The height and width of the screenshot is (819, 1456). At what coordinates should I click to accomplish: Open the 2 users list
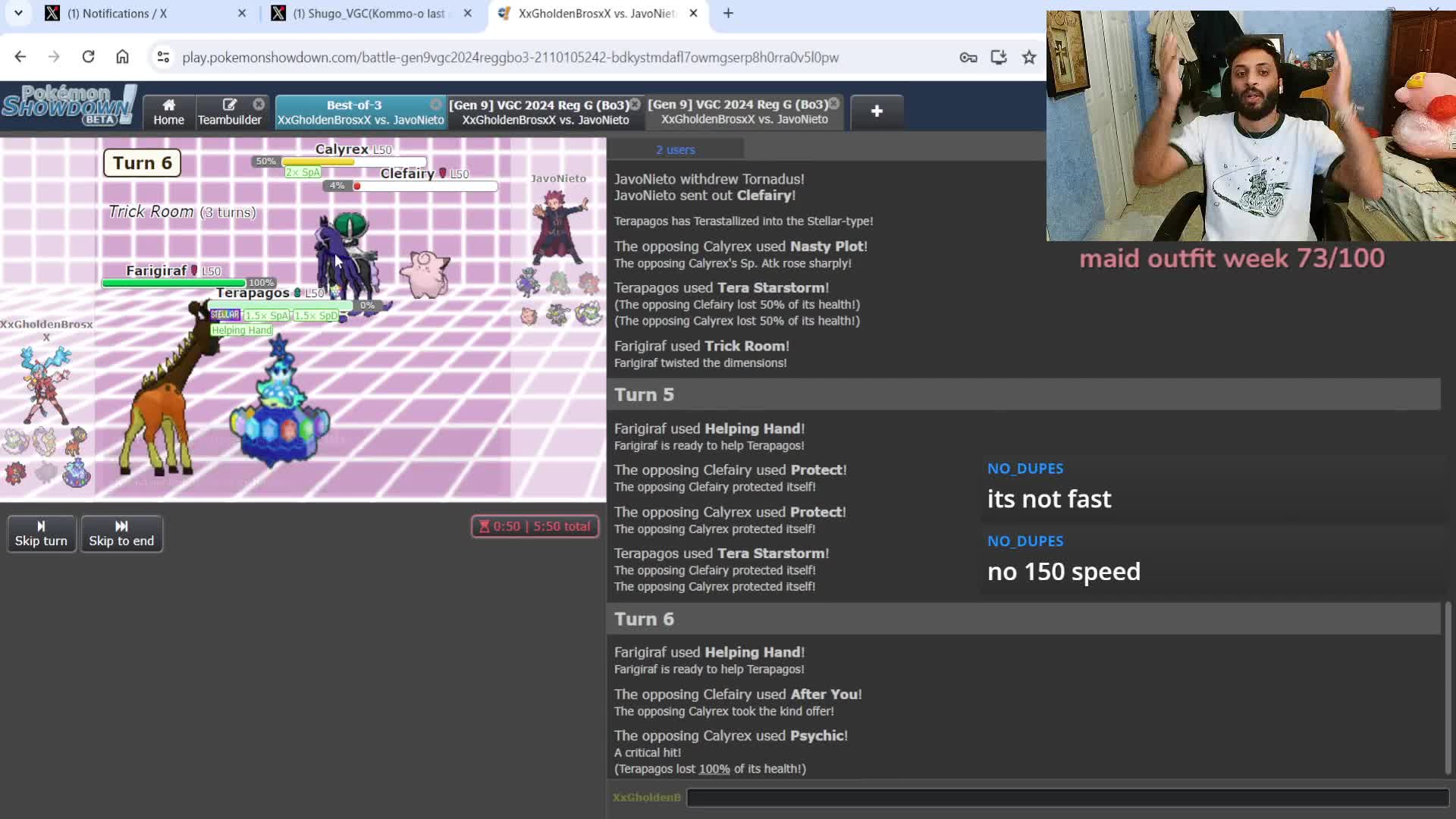(x=675, y=149)
